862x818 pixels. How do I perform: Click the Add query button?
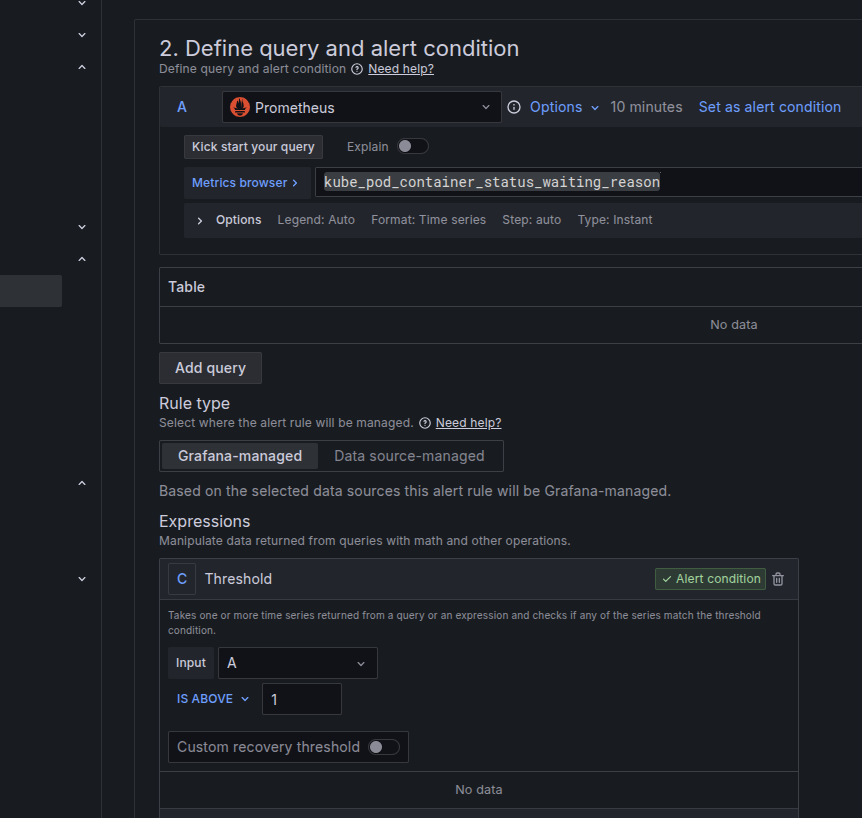pos(210,368)
